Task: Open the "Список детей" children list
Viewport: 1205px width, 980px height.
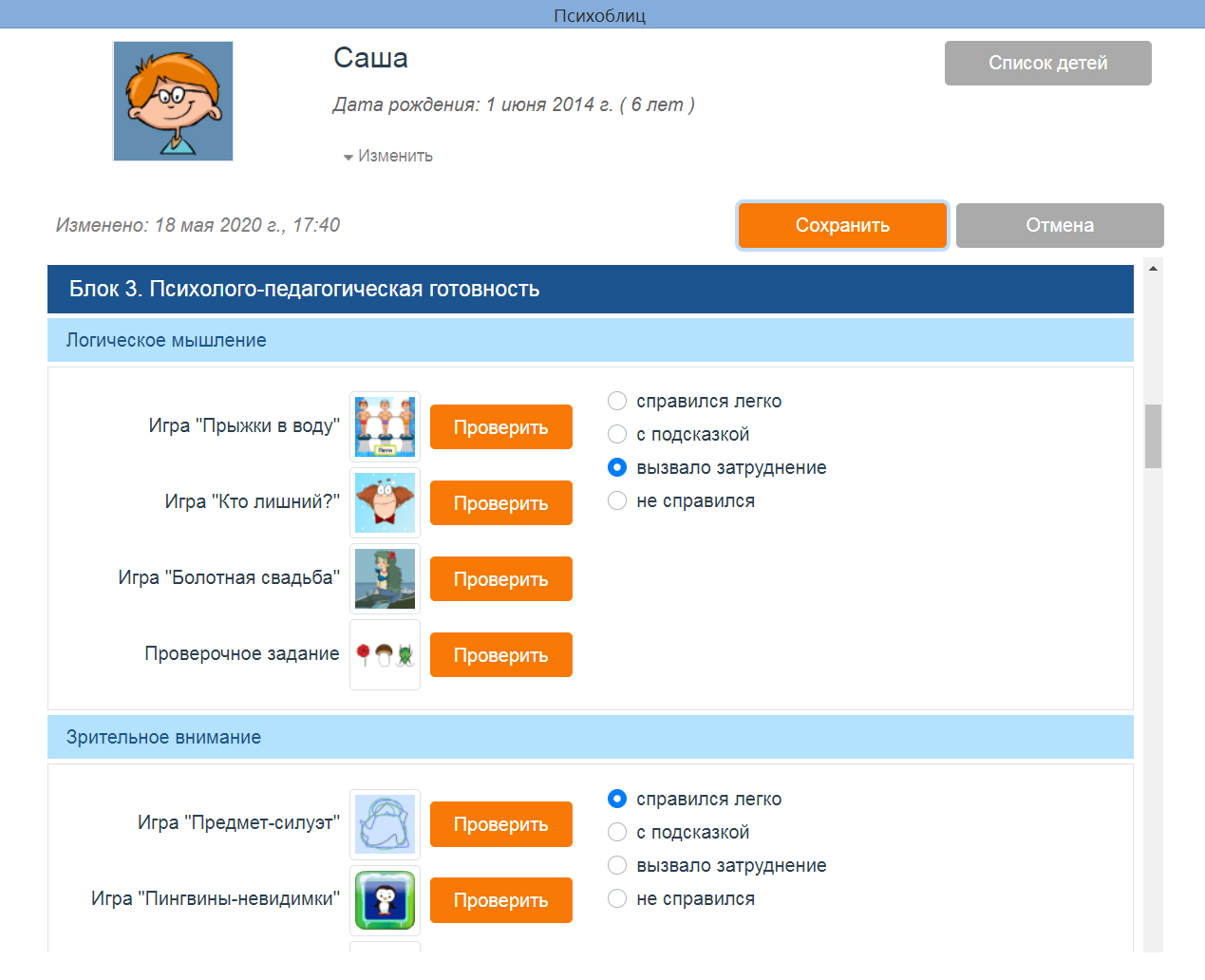Action: [x=1047, y=63]
